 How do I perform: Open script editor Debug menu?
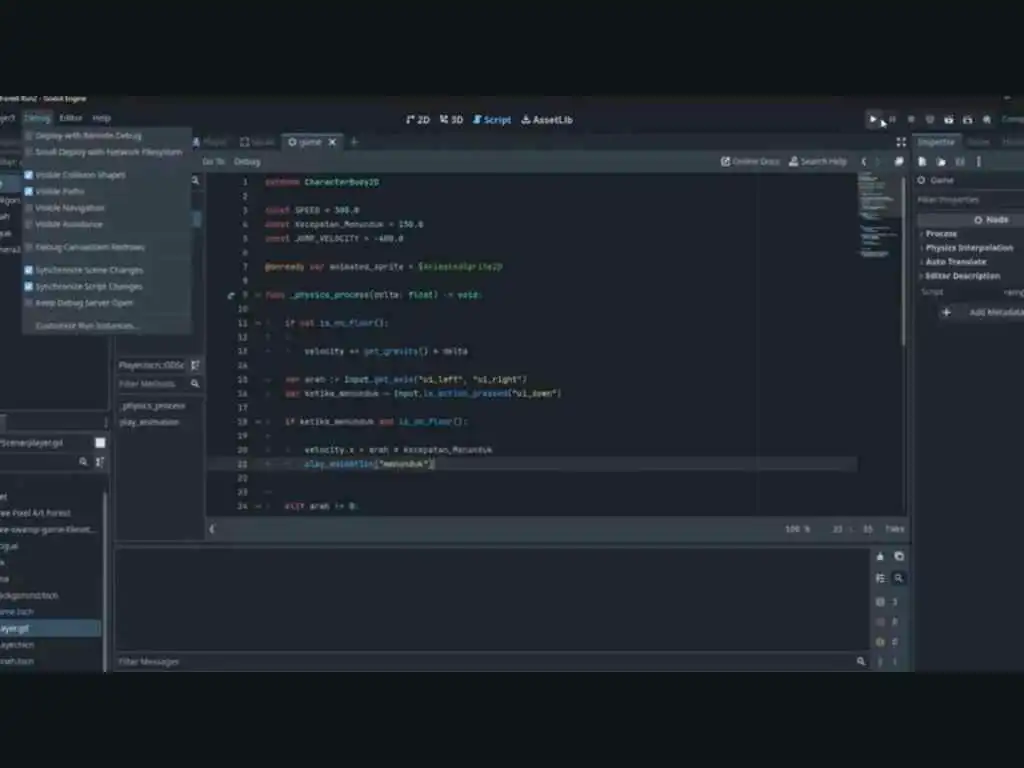coord(247,161)
